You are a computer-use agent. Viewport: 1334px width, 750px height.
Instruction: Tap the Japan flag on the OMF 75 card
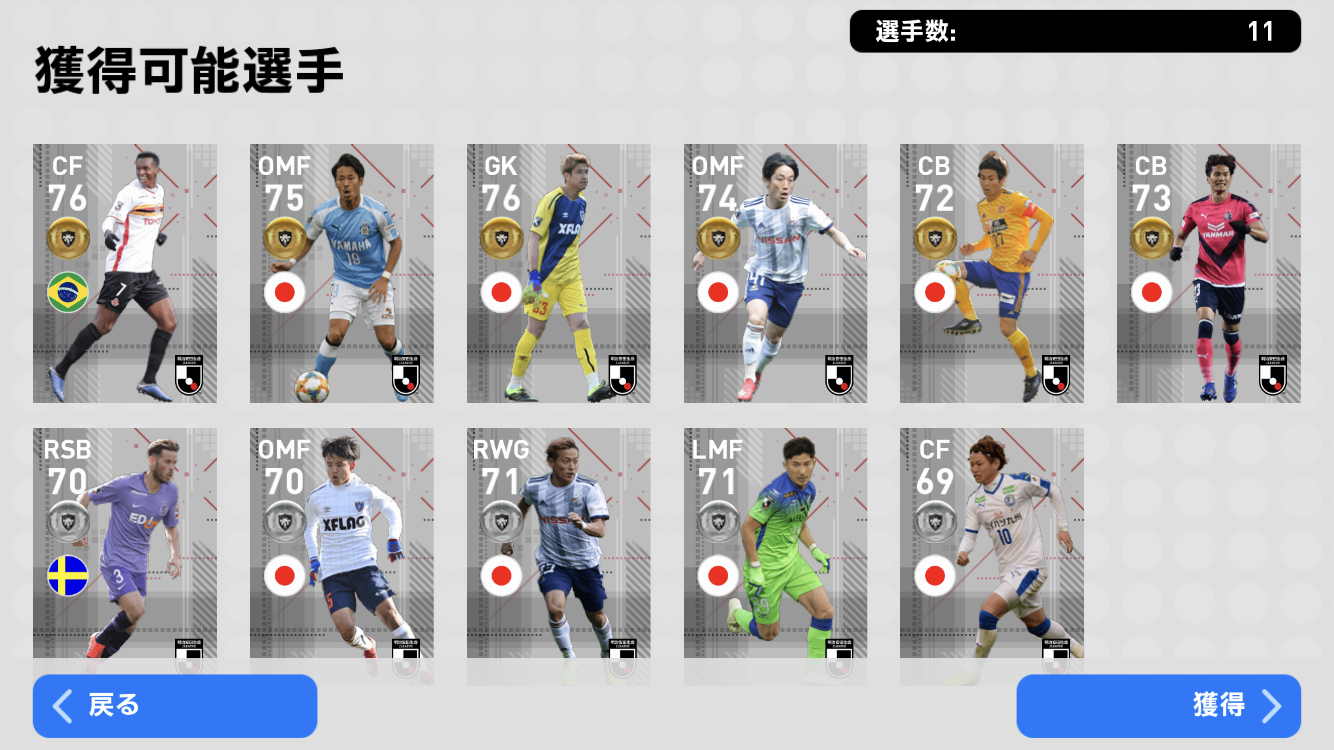pyautogui.click(x=285, y=292)
